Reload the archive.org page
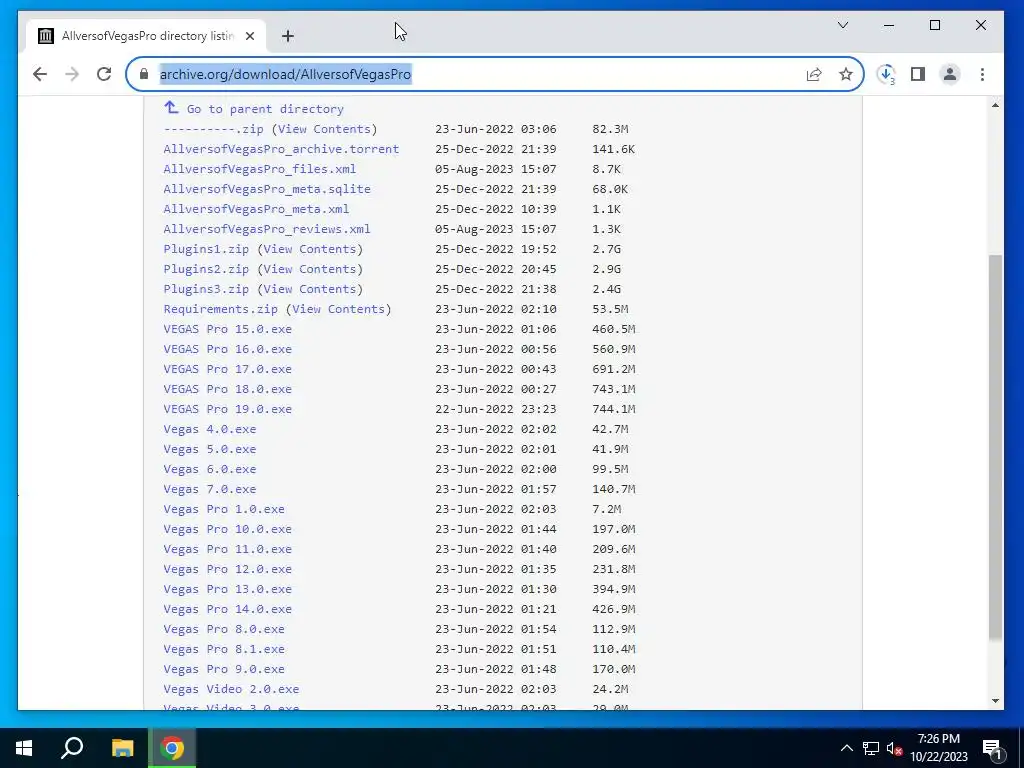Image resolution: width=1024 pixels, height=768 pixels. [x=104, y=74]
